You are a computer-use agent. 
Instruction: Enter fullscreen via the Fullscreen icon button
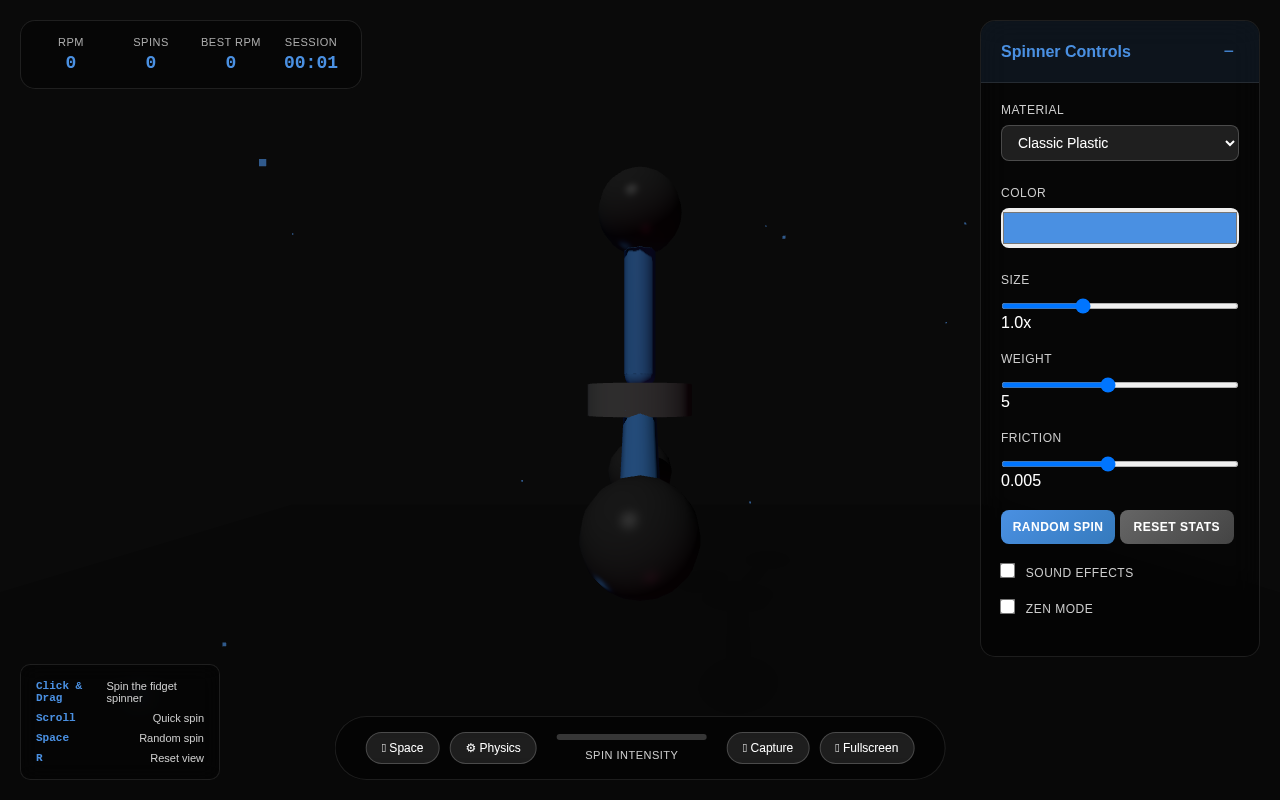click(x=866, y=747)
